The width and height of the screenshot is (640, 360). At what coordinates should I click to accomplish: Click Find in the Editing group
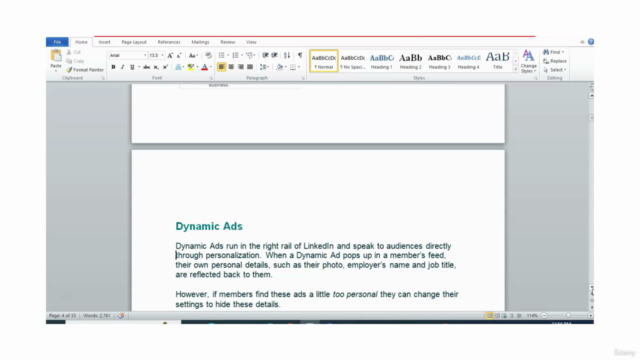553,52
